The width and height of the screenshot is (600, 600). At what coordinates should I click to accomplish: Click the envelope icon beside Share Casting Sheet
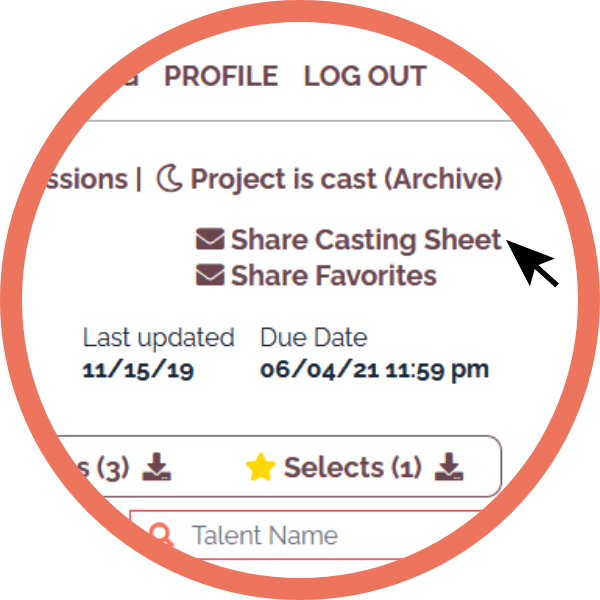click(x=210, y=239)
